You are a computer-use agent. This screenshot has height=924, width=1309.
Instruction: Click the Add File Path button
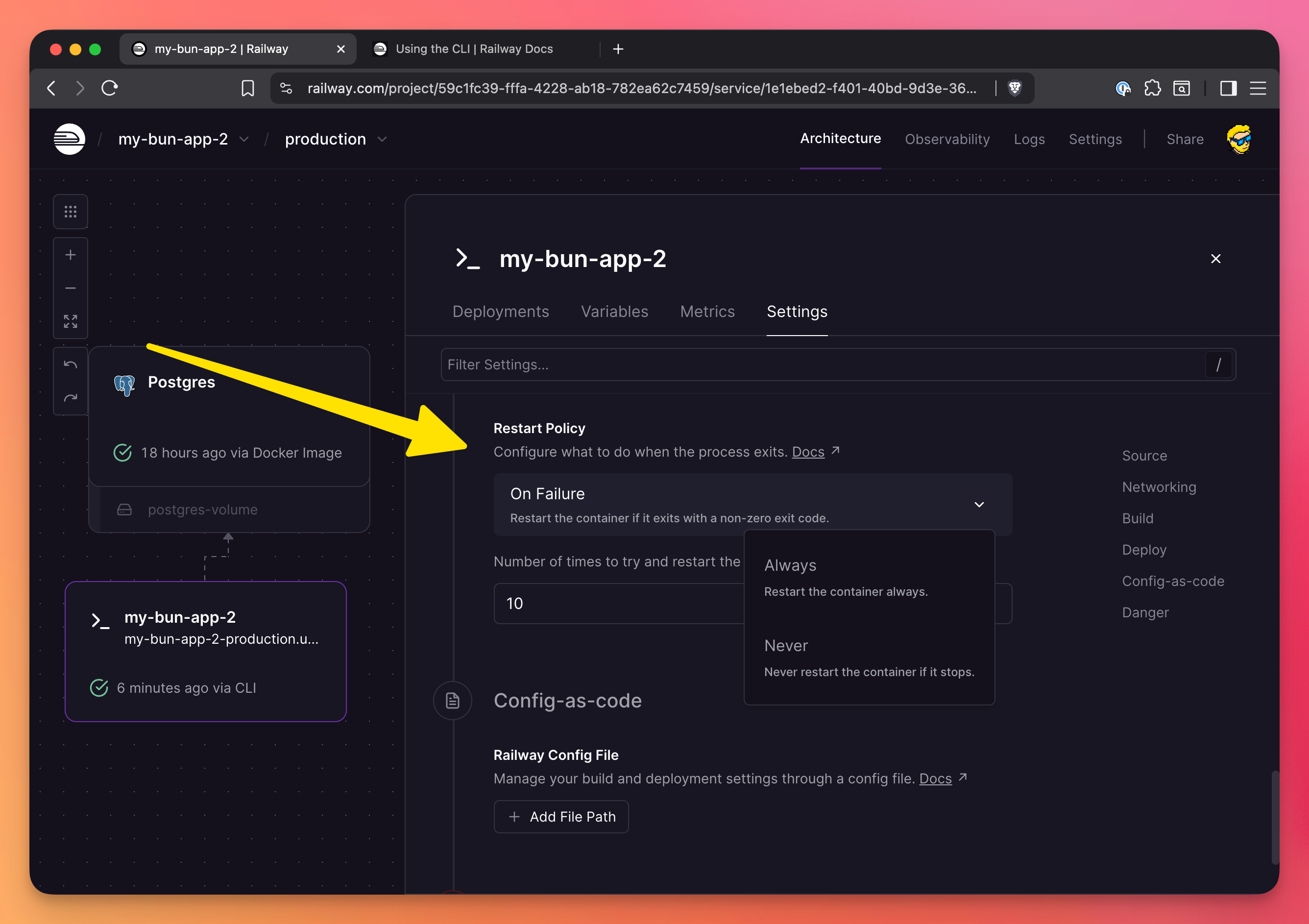click(561, 816)
